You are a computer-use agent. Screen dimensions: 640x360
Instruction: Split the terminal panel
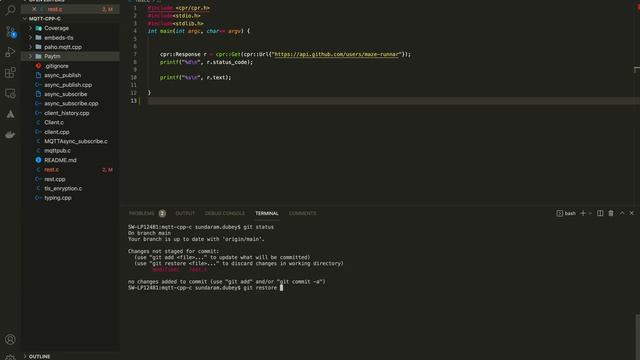click(600, 213)
